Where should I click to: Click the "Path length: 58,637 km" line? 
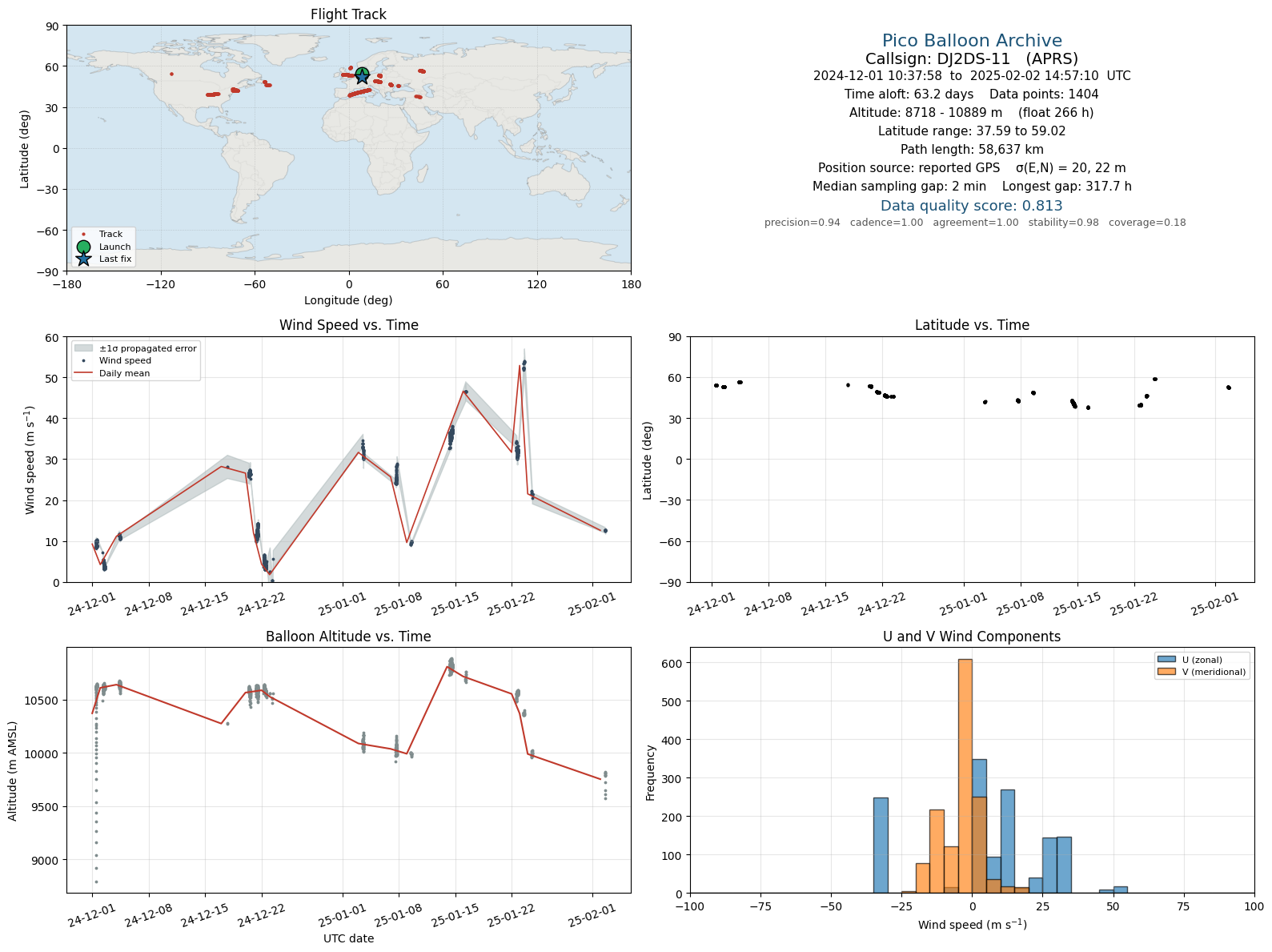972,150
